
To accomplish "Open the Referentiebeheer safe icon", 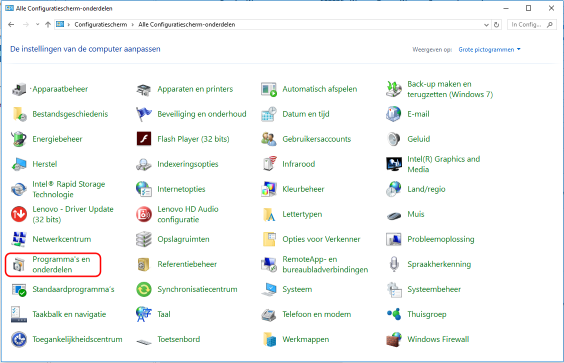I will coord(144,264).
